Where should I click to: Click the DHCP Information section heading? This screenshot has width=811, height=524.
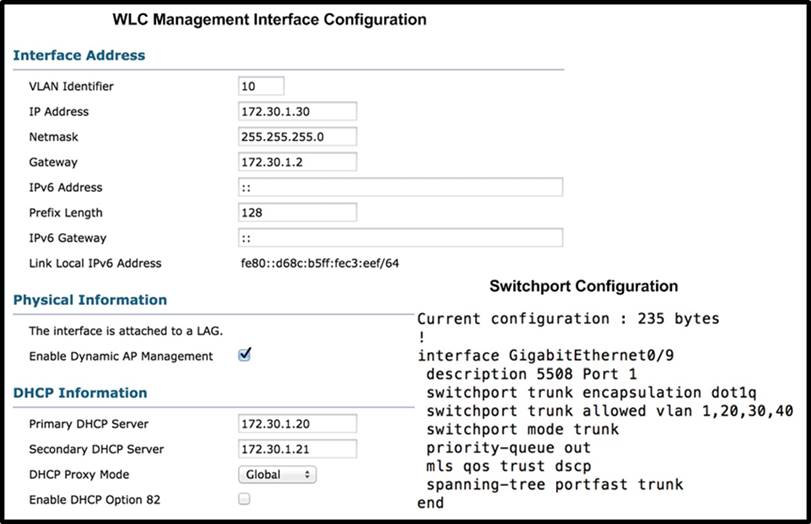pyautogui.click(x=80, y=393)
